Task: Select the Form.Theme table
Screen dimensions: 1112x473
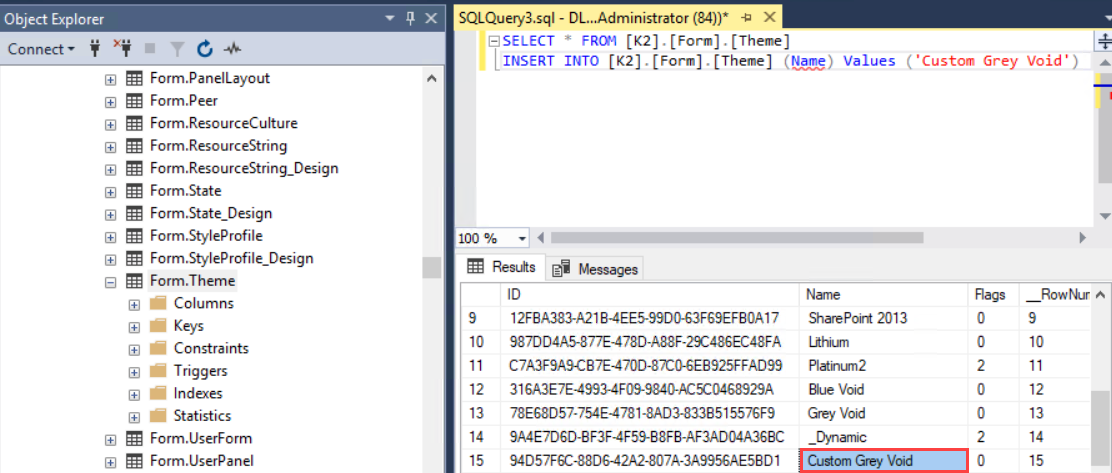Action: [x=192, y=281]
